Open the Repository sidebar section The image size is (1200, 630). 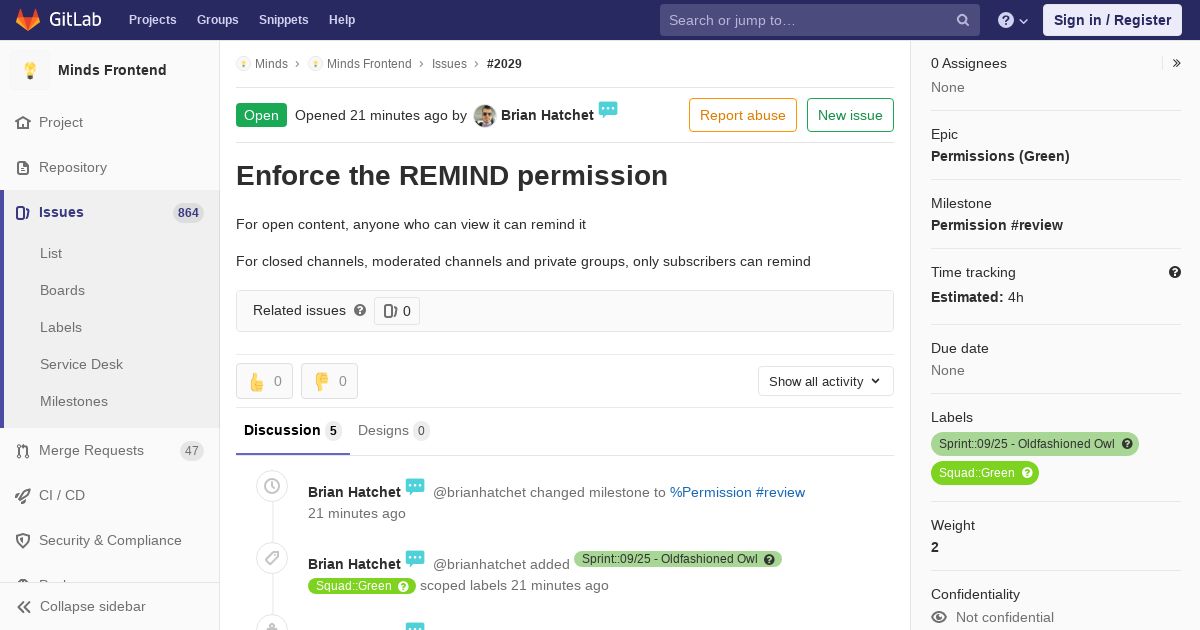coord(110,167)
